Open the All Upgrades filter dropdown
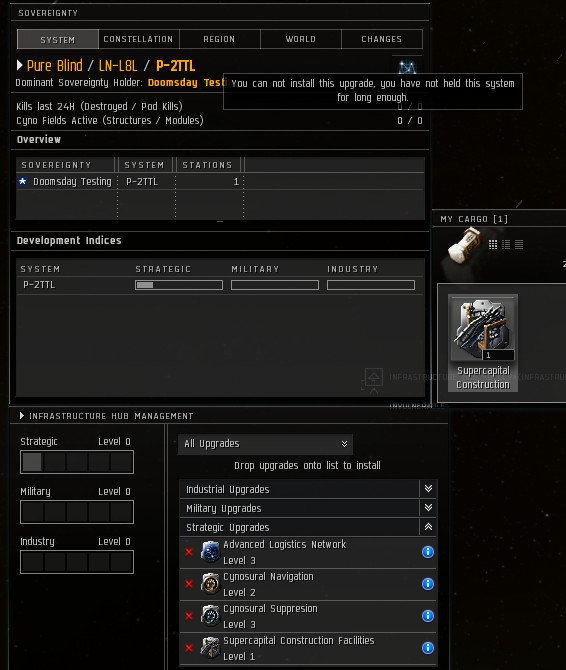This screenshot has width=566, height=670. [x=265, y=444]
